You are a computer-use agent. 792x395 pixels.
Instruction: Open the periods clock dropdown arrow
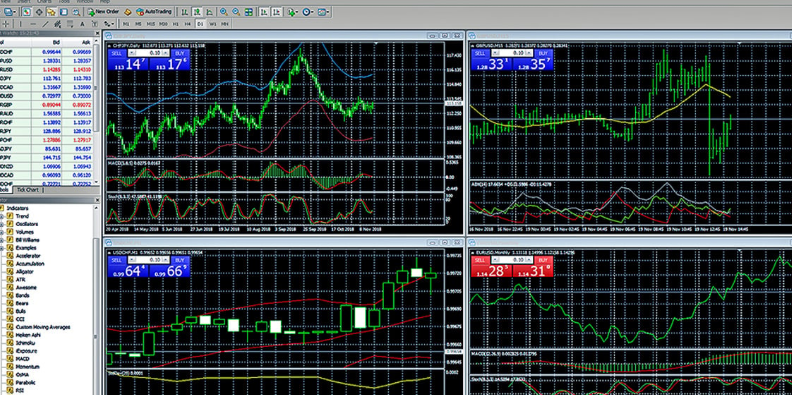click(312, 12)
